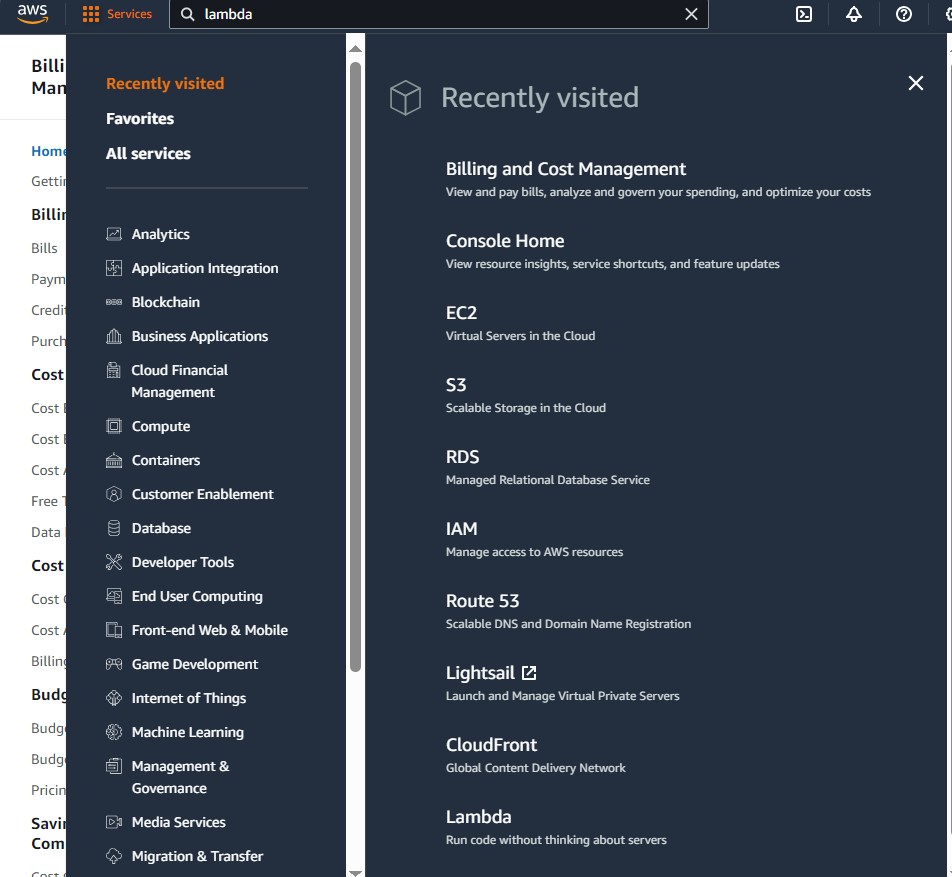This screenshot has height=877, width=952.
Task: Open the Route 53 service link
Action: pos(482,601)
